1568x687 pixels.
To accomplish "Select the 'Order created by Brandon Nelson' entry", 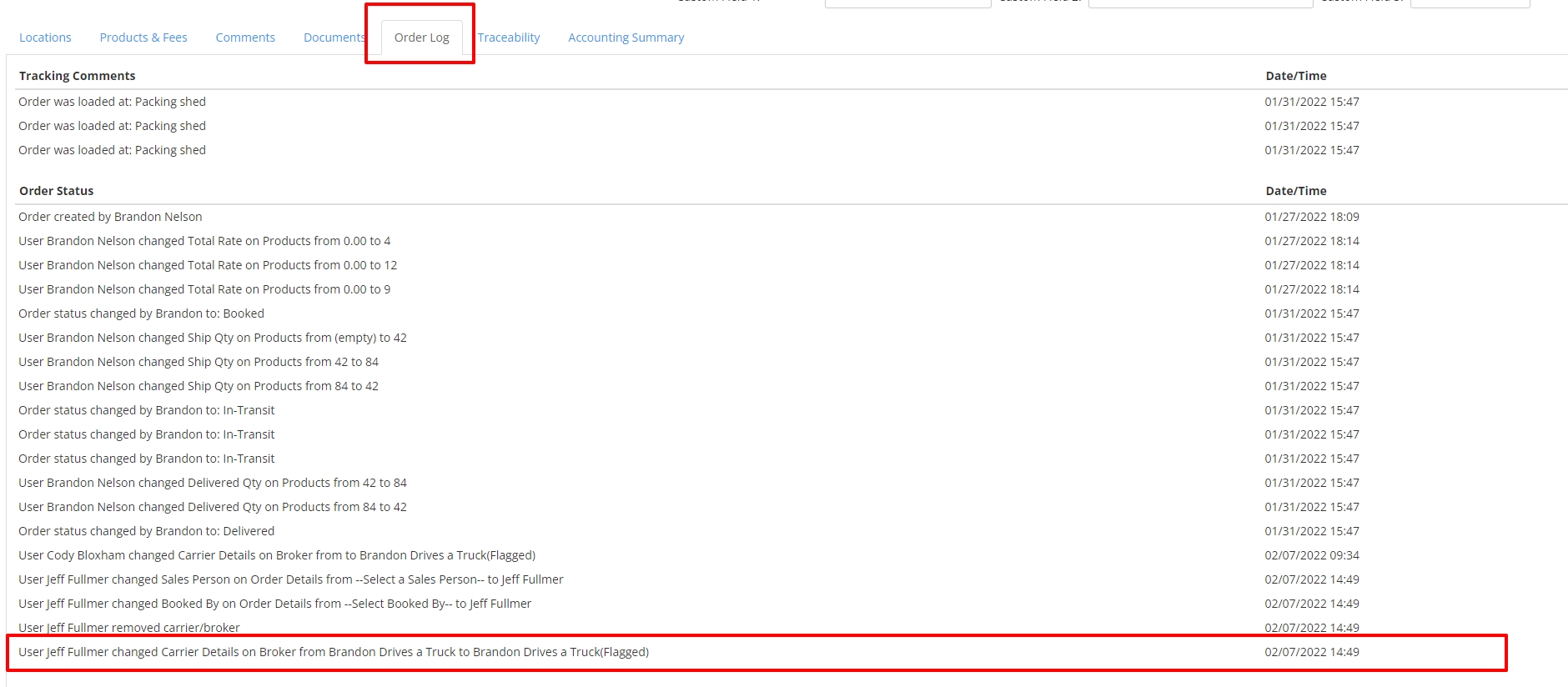I will (110, 217).
